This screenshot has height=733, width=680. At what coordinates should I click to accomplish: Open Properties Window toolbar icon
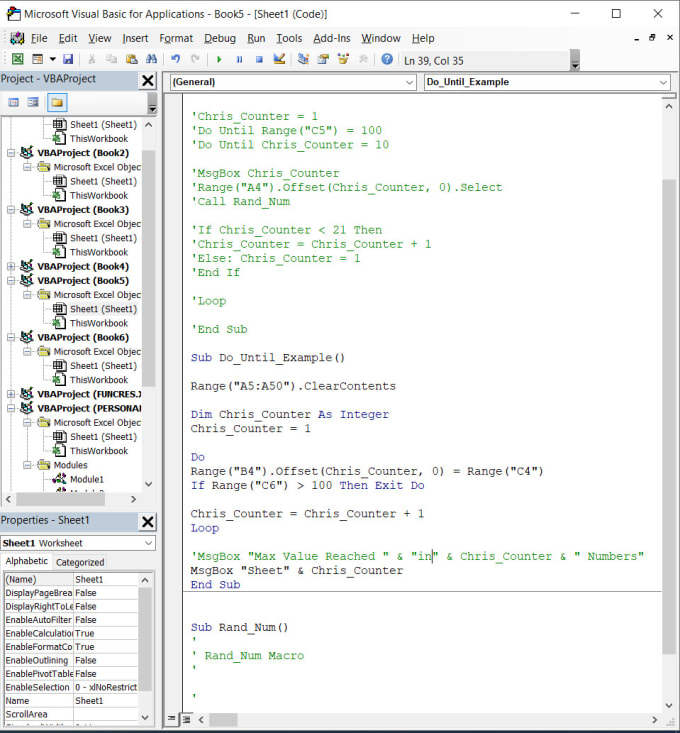(x=323, y=59)
